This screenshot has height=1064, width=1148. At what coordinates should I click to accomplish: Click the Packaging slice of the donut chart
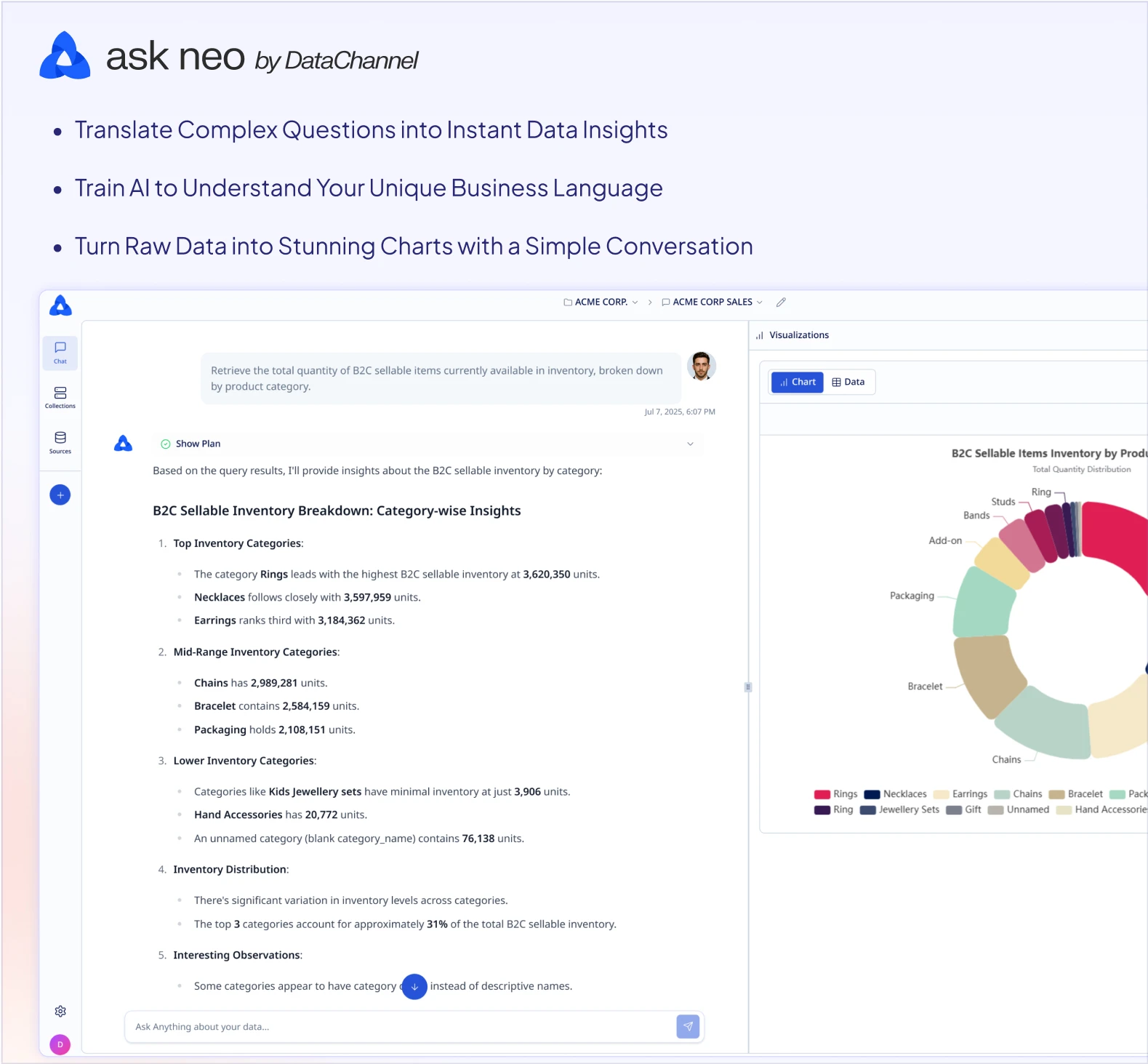coord(983,603)
